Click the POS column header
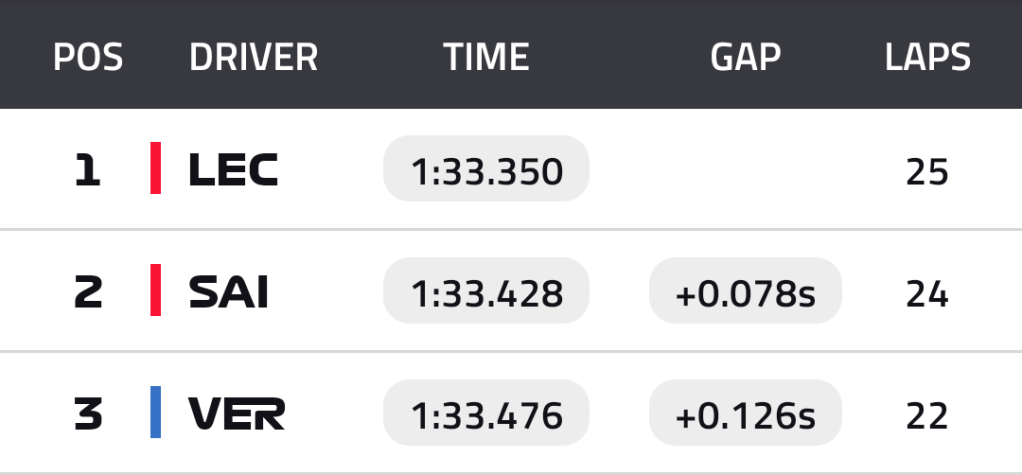 pyautogui.click(x=88, y=58)
